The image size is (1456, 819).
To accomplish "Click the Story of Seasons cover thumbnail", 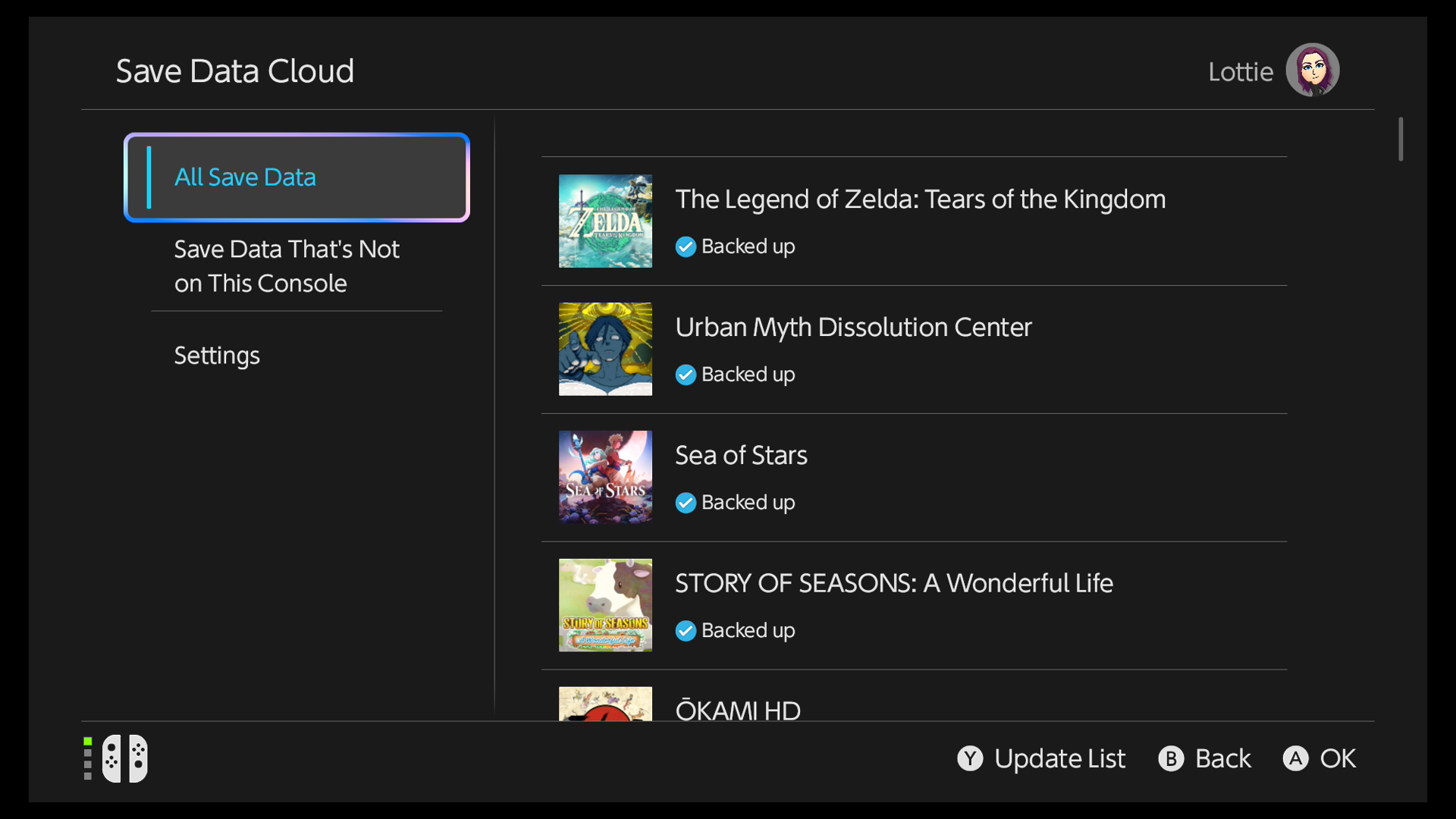I will click(605, 605).
